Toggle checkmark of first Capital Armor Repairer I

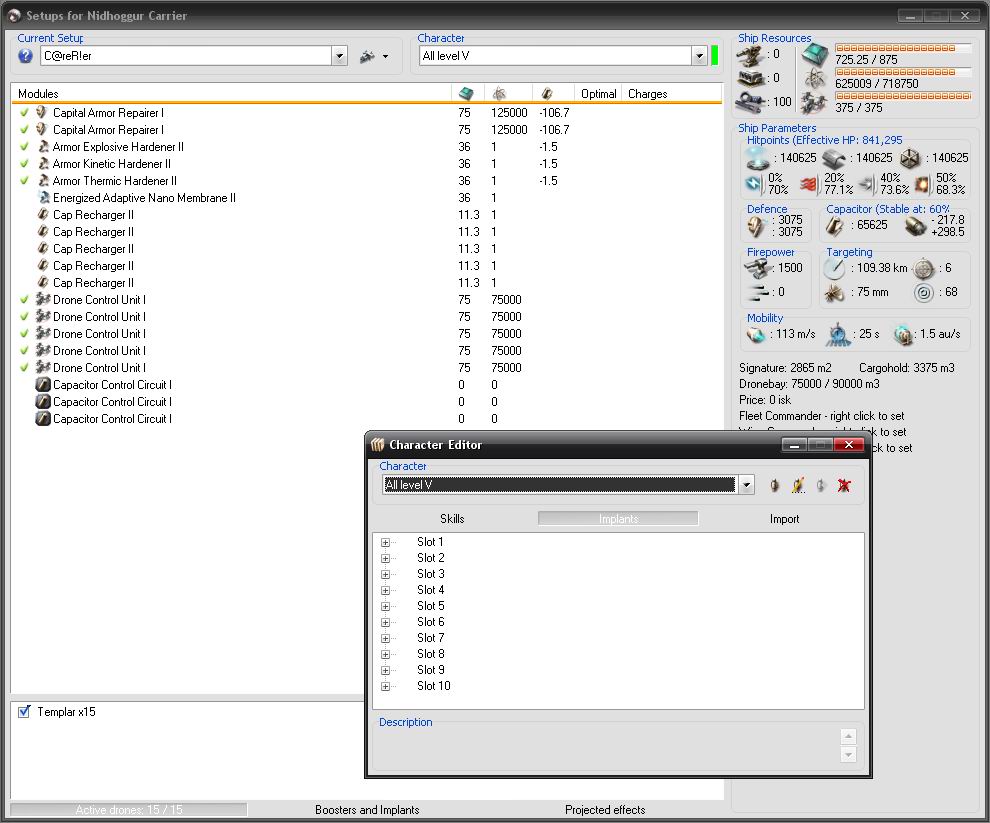[24, 112]
